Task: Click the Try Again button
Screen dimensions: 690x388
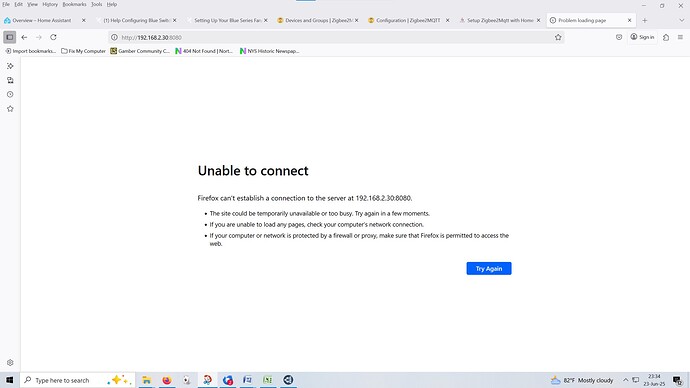Action: click(x=489, y=268)
